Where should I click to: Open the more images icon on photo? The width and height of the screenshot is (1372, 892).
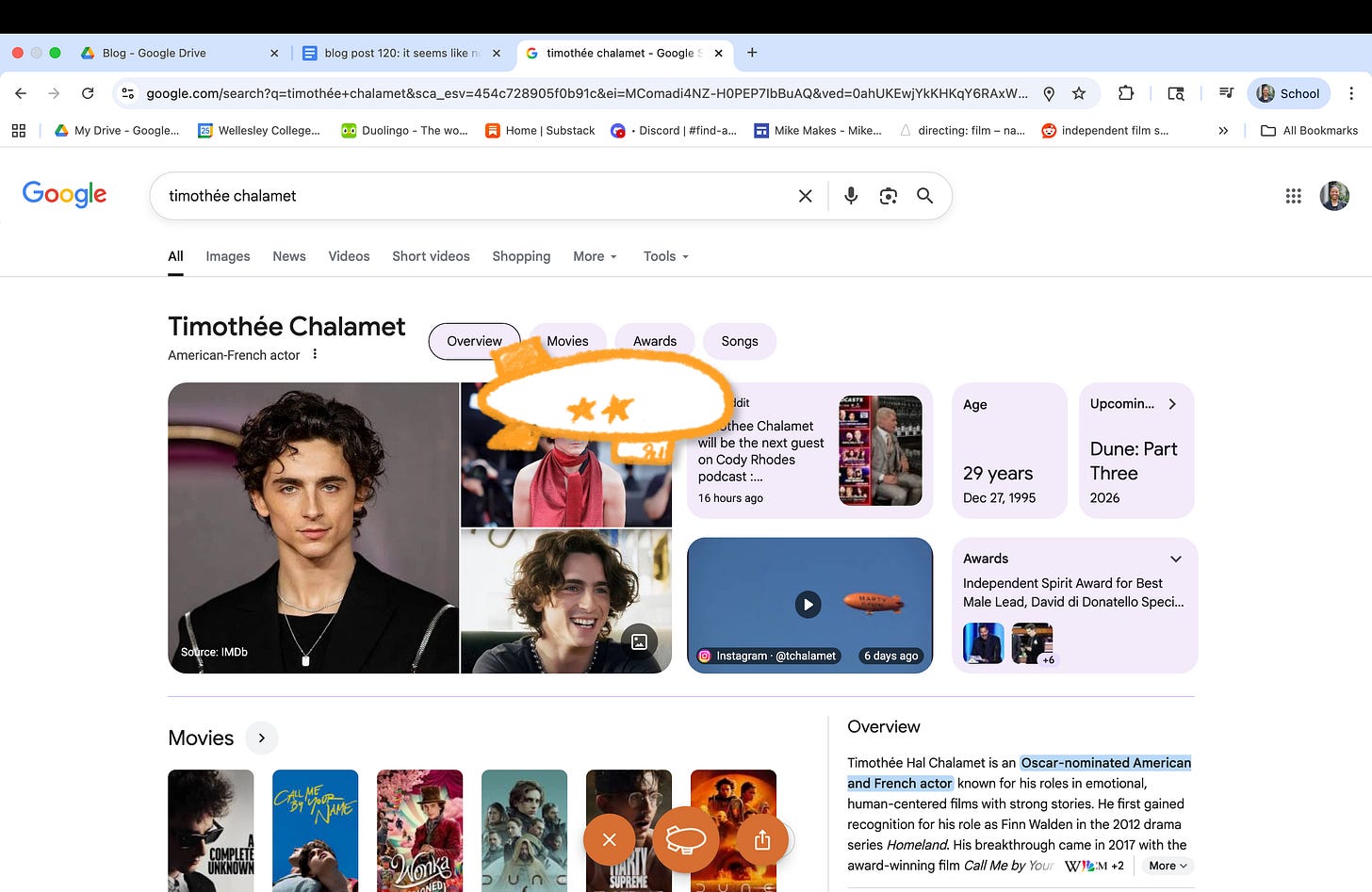click(x=640, y=641)
